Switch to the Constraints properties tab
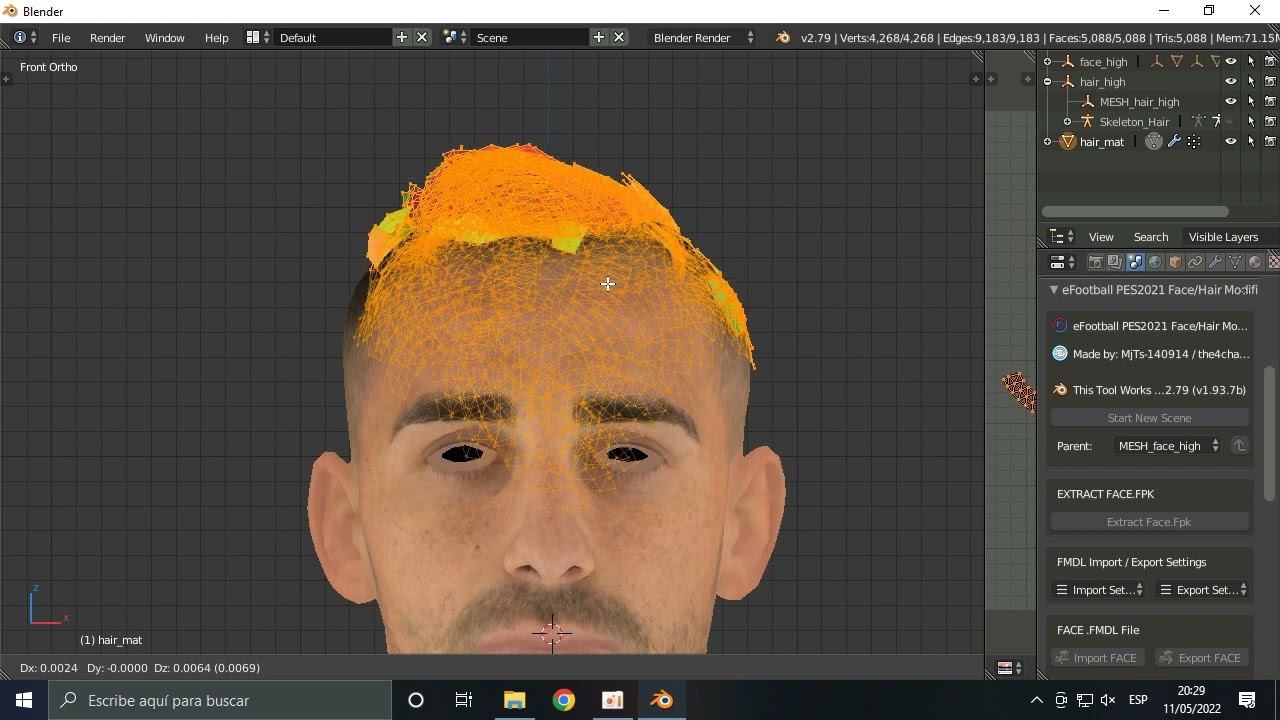The height and width of the screenshot is (720, 1280). click(x=1195, y=262)
